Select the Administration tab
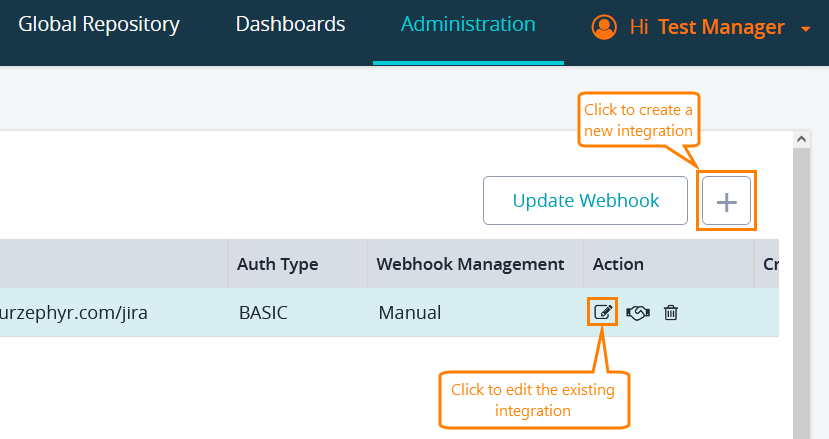Viewport: 829px width, 439px height. [x=468, y=25]
